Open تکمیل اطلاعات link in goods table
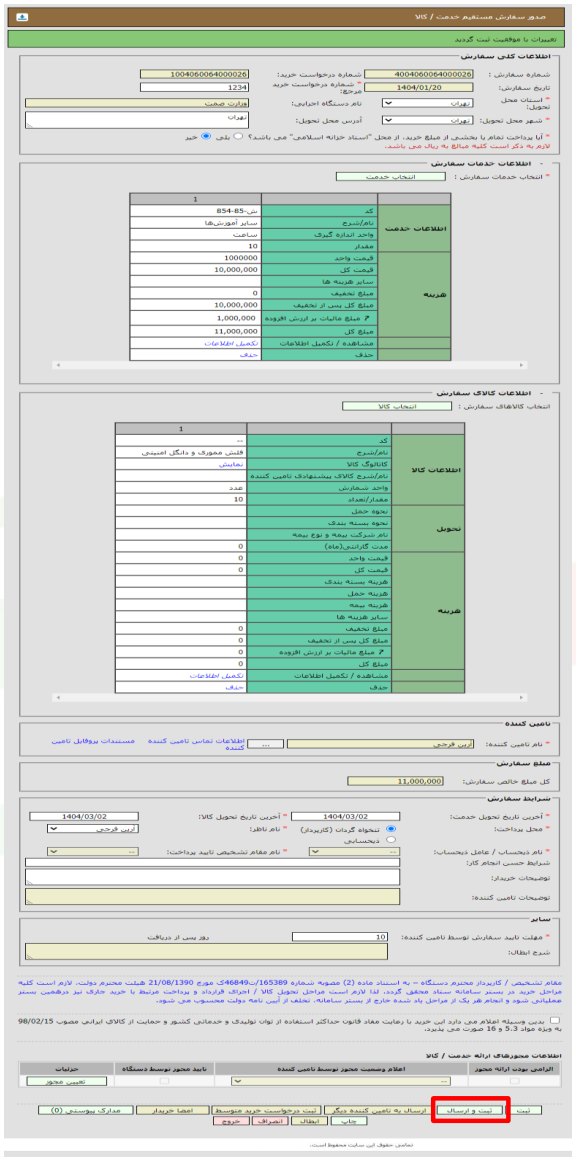This screenshot has width=576, height=1161. click(x=219, y=676)
